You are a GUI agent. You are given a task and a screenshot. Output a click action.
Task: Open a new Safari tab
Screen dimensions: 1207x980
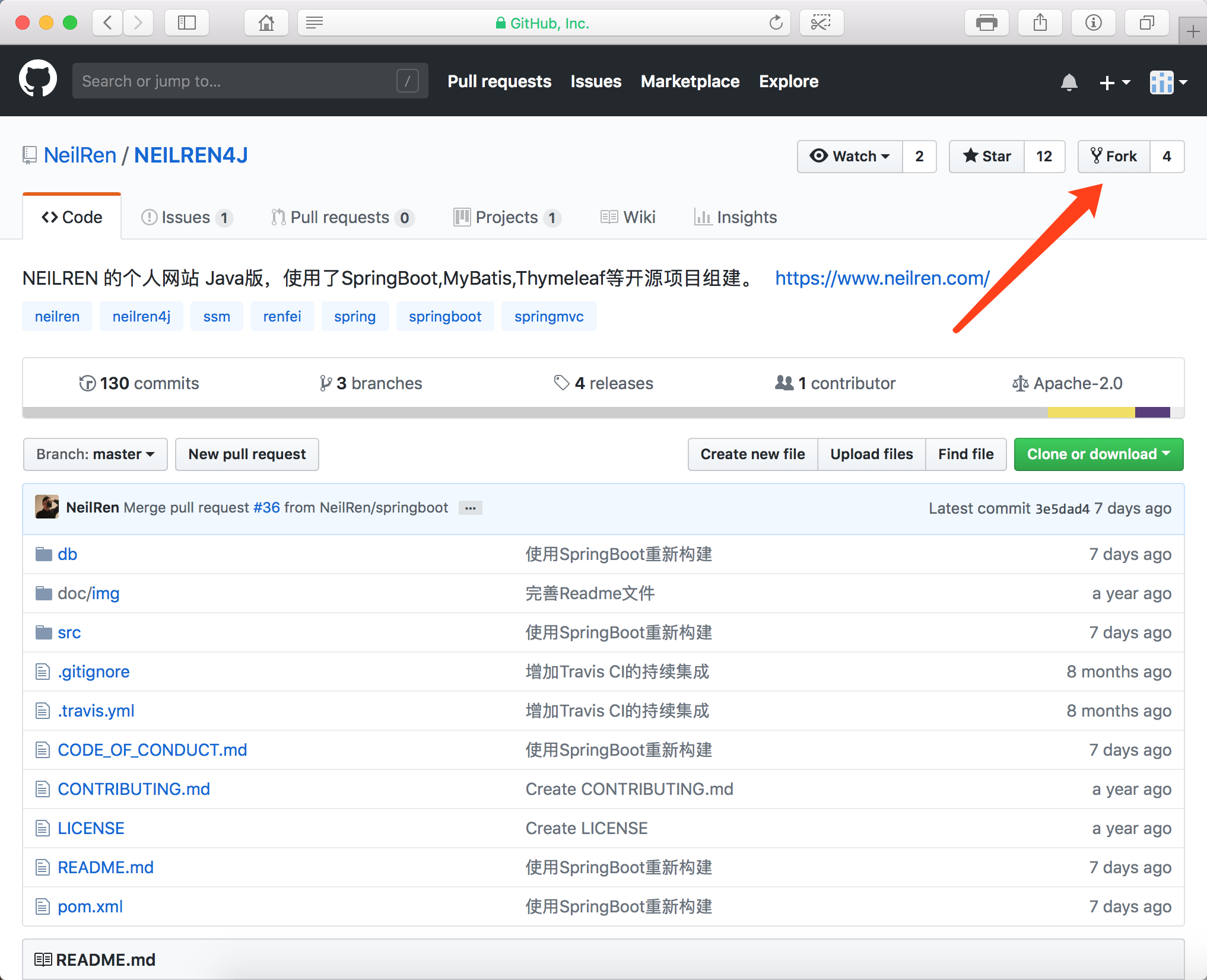[1193, 31]
